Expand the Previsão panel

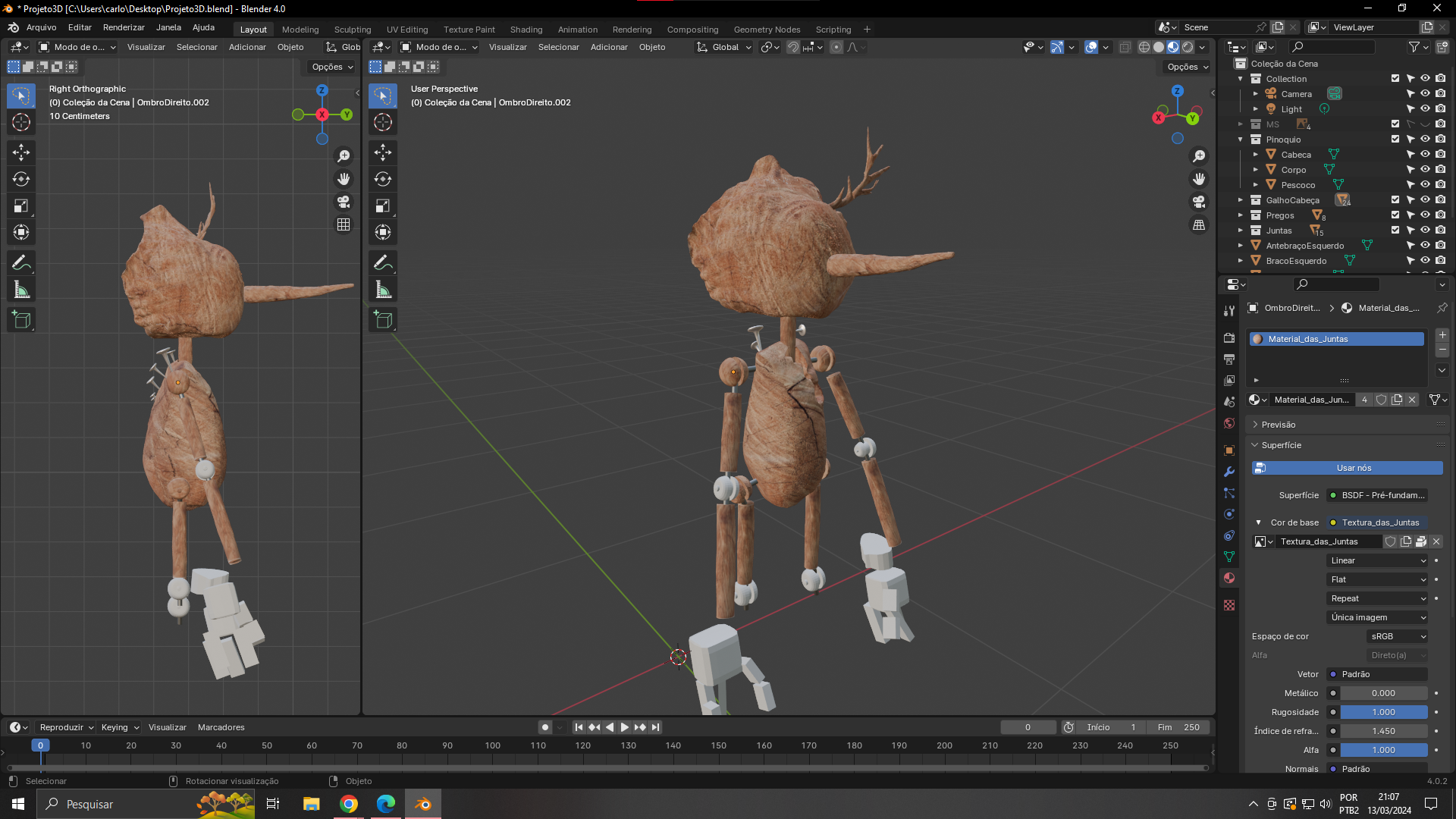coord(1278,425)
